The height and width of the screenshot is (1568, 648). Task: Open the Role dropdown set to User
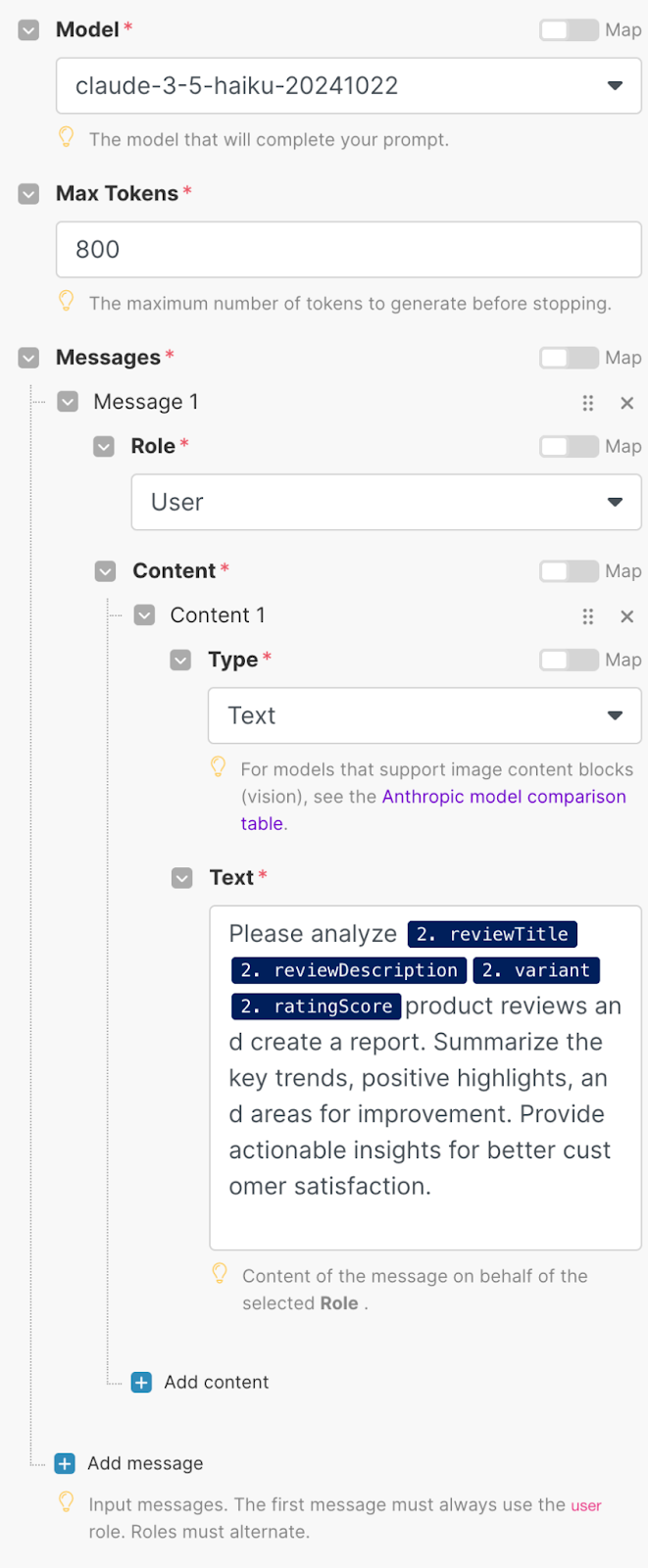coord(386,503)
